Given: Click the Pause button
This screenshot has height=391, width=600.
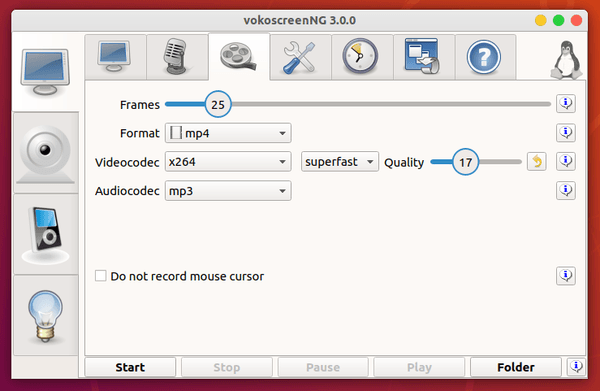Looking at the screenshot, I should click(x=323, y=367).
